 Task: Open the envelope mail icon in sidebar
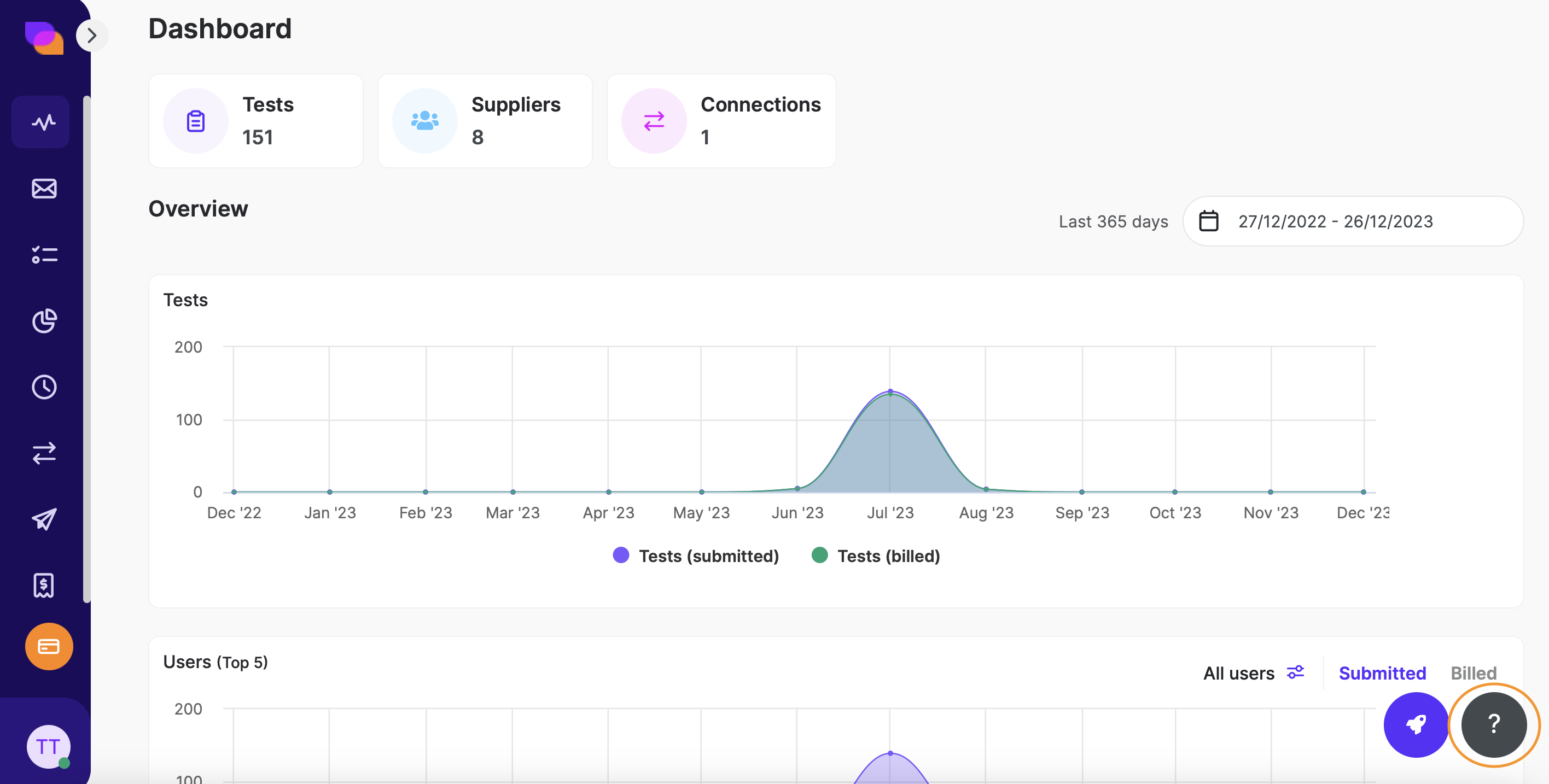pyautogui.click(x=44, y=189)
